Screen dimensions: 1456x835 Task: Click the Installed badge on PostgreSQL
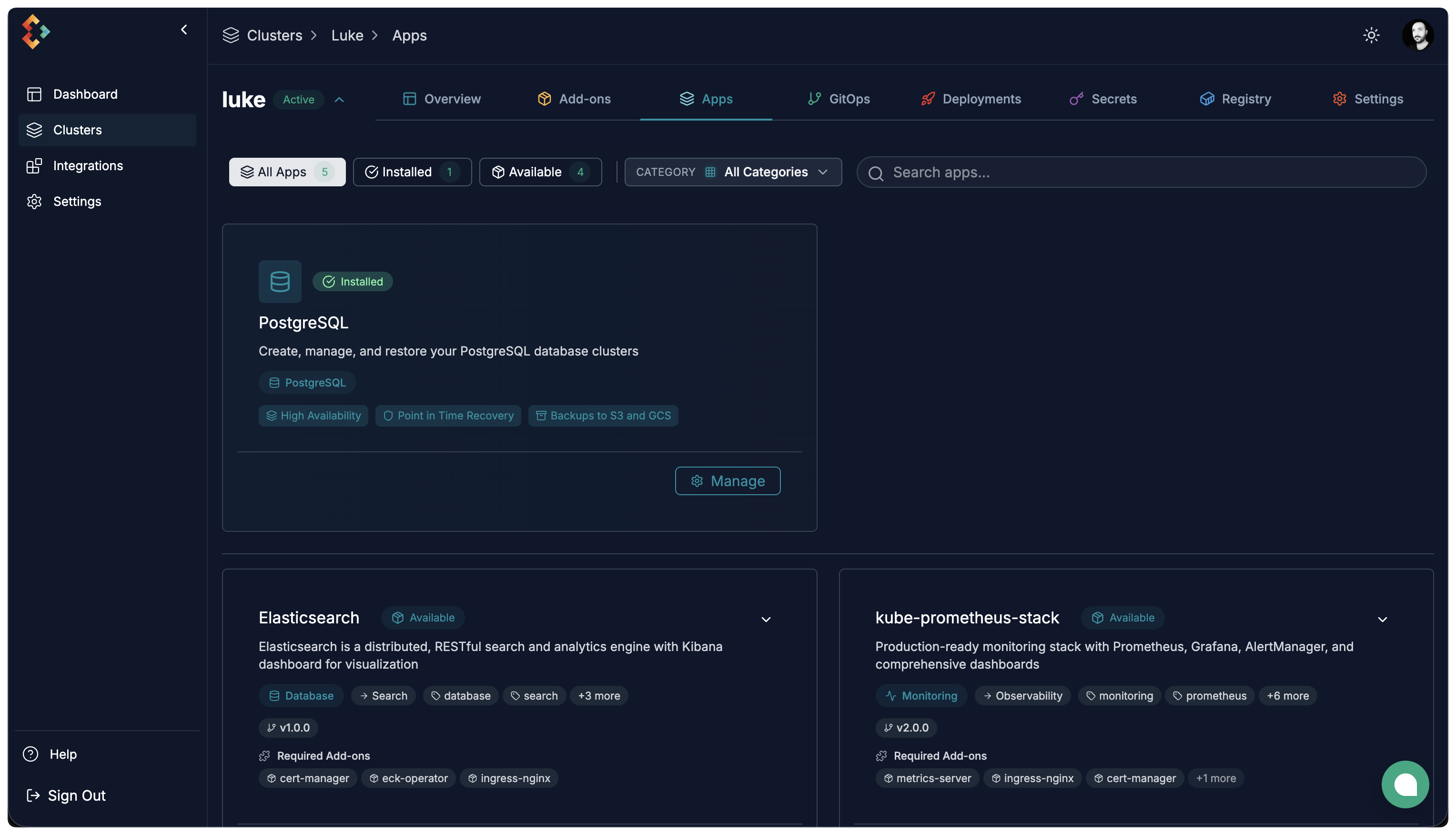352,282
